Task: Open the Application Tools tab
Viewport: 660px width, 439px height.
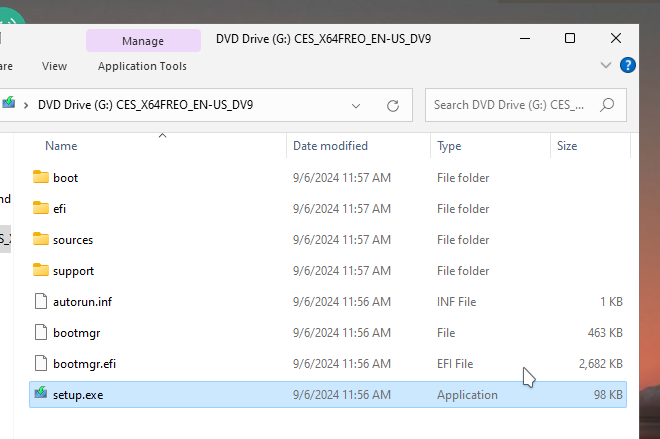Action: 142,66
